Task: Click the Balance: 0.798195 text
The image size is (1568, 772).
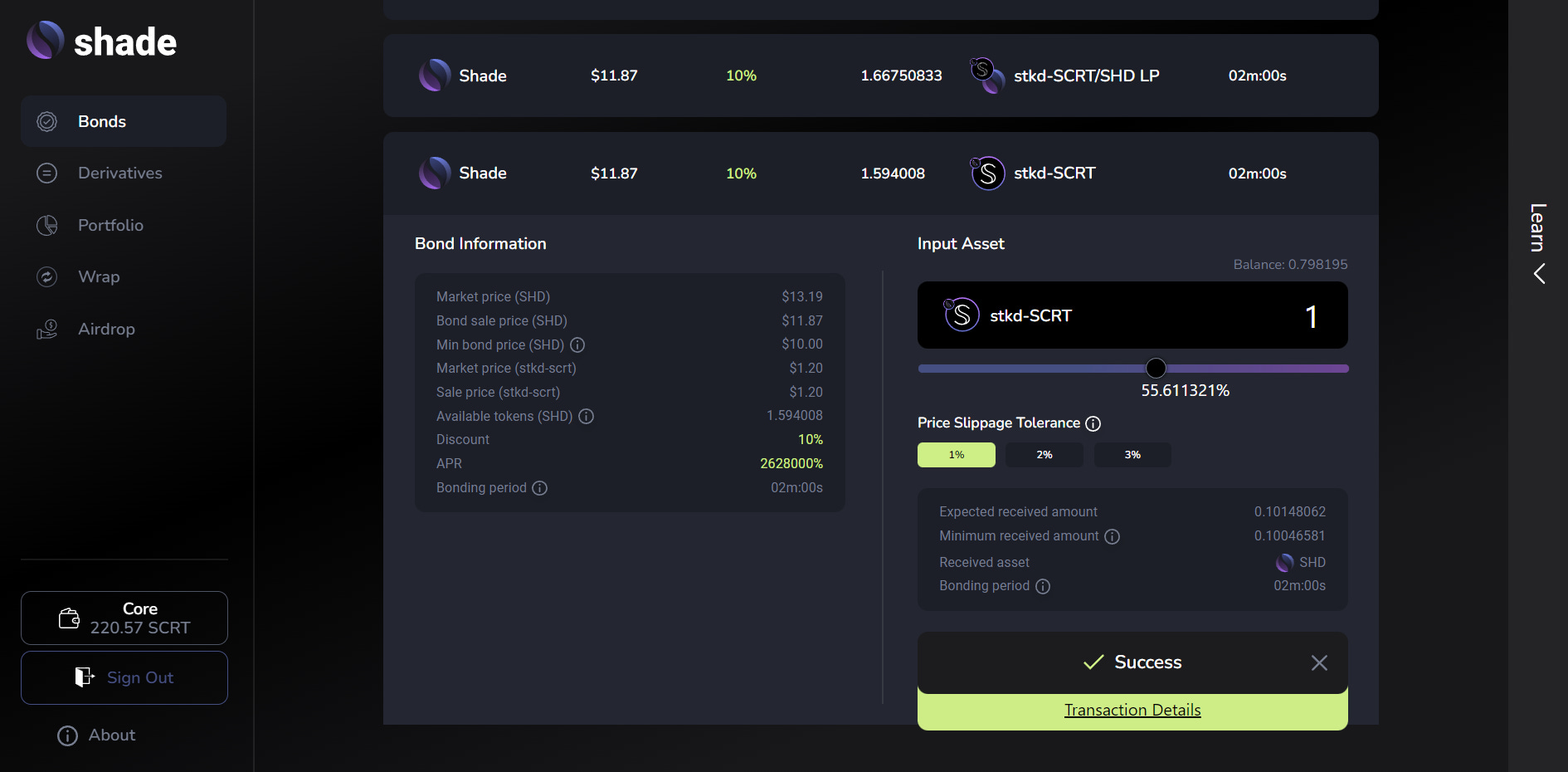Action: [1290, 265]
